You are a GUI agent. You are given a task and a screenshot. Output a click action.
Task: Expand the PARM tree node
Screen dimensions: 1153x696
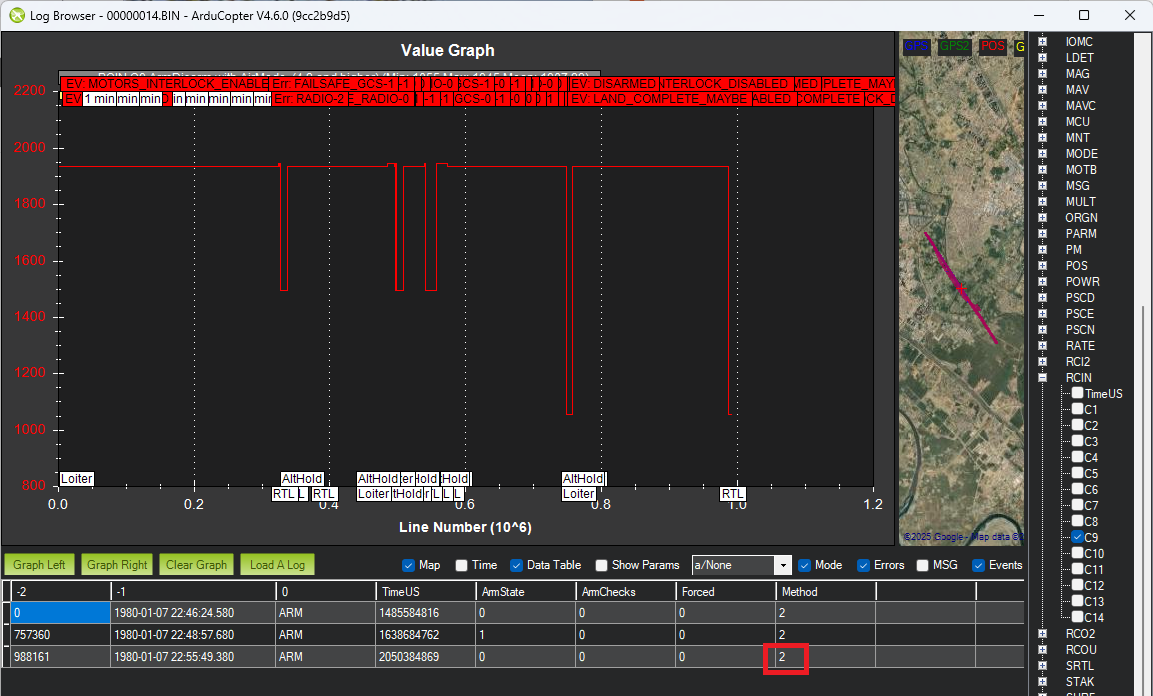pos(1042,234)
